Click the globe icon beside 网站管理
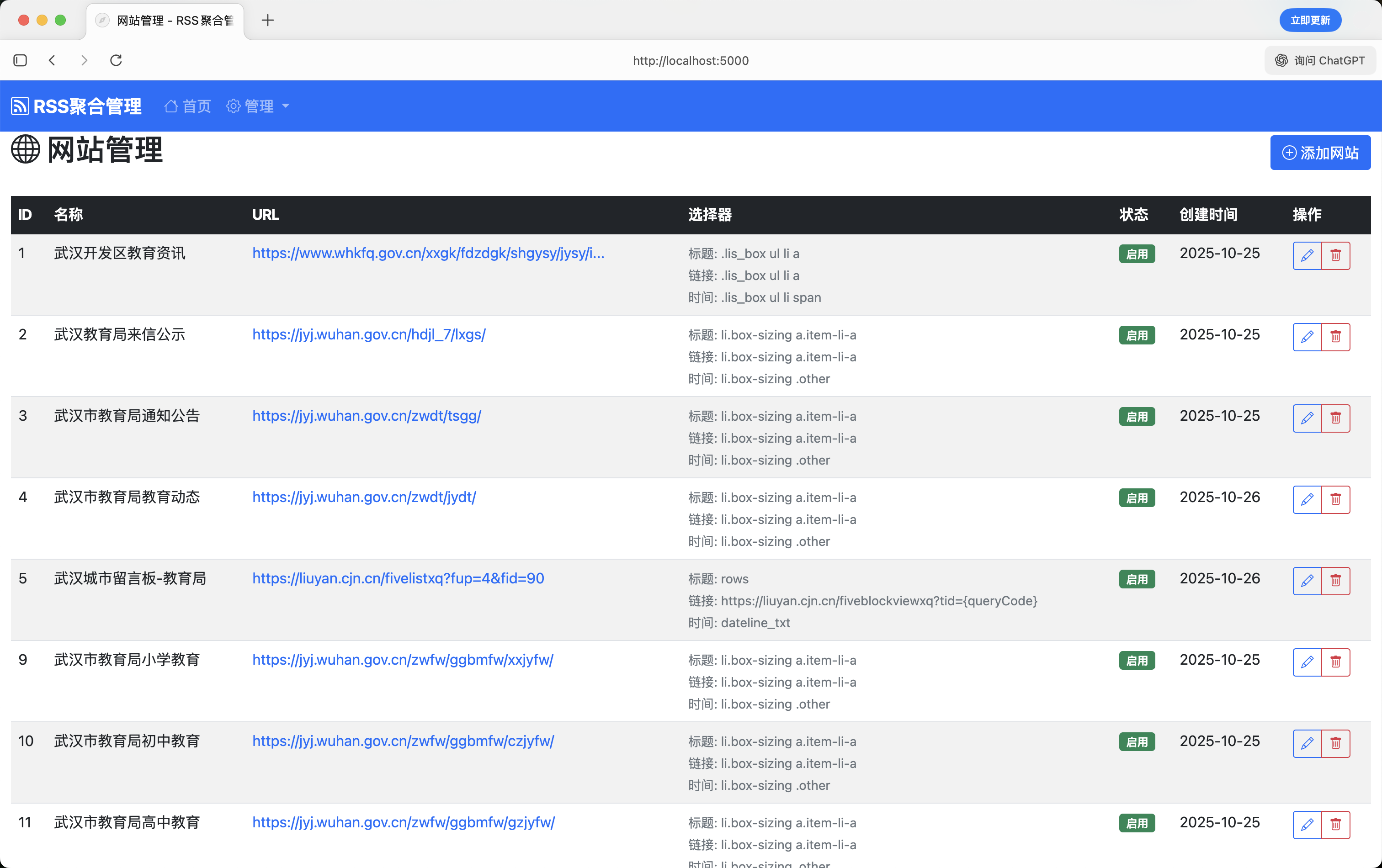 click(25, 150)
